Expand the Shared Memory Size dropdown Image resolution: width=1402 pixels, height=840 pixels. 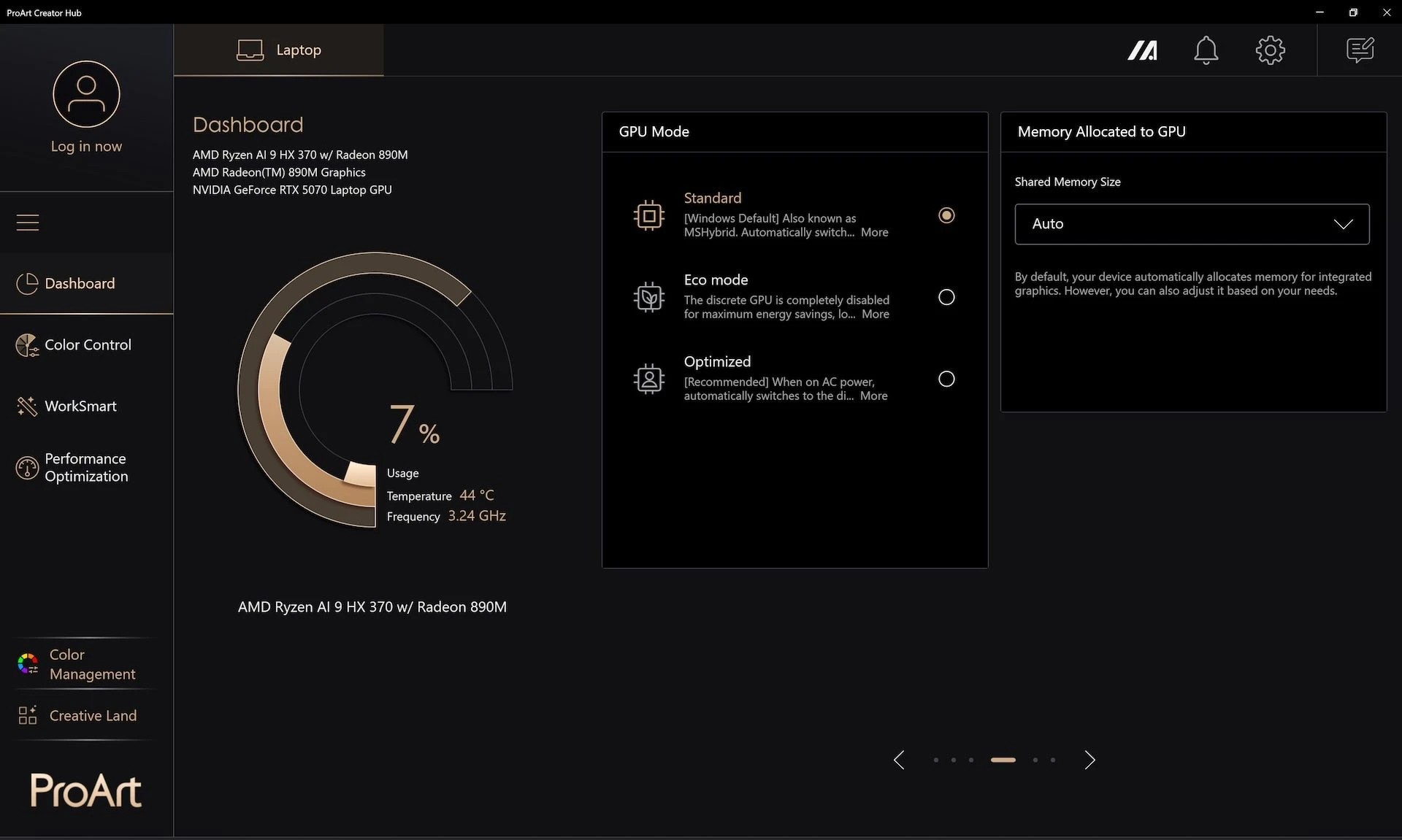pyautogui.click(x=1192, y=224)
